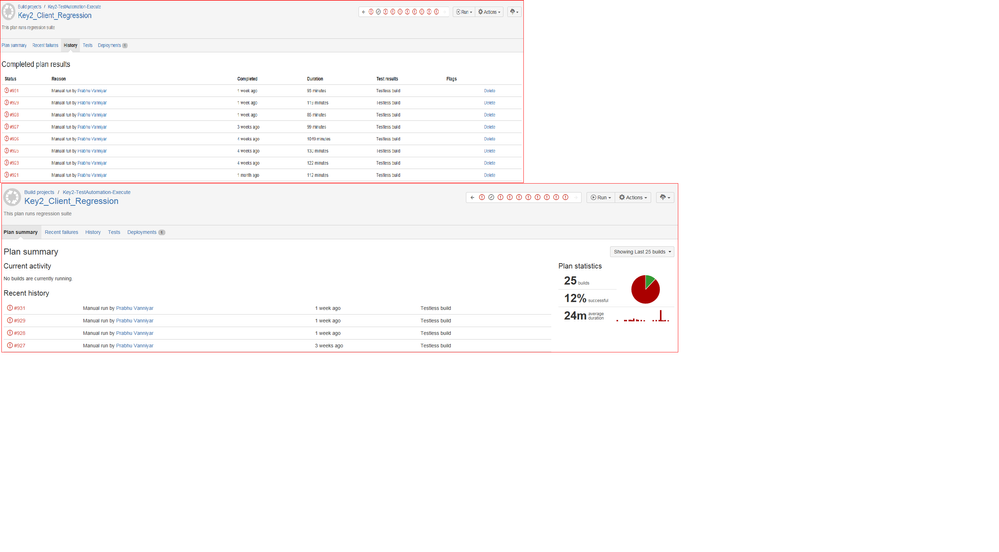Click failed status icon beside #926 in History view
The width and height of the screenshot is (999, 552).
click(6, 138)
